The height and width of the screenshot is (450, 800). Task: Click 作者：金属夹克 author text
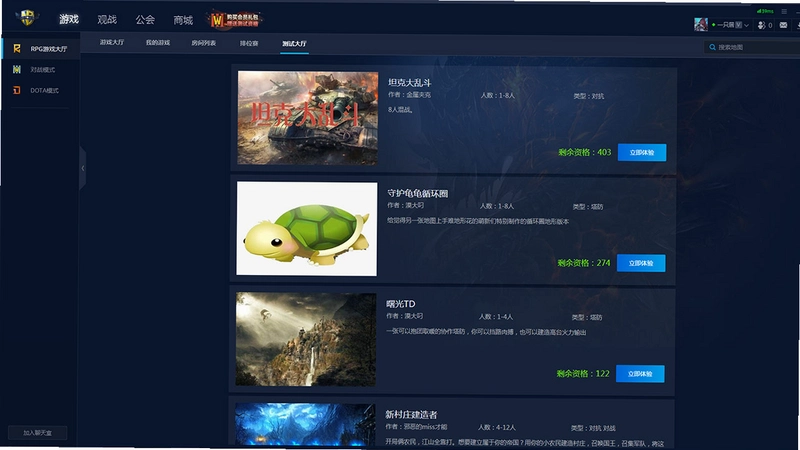[x=409, y=95]
